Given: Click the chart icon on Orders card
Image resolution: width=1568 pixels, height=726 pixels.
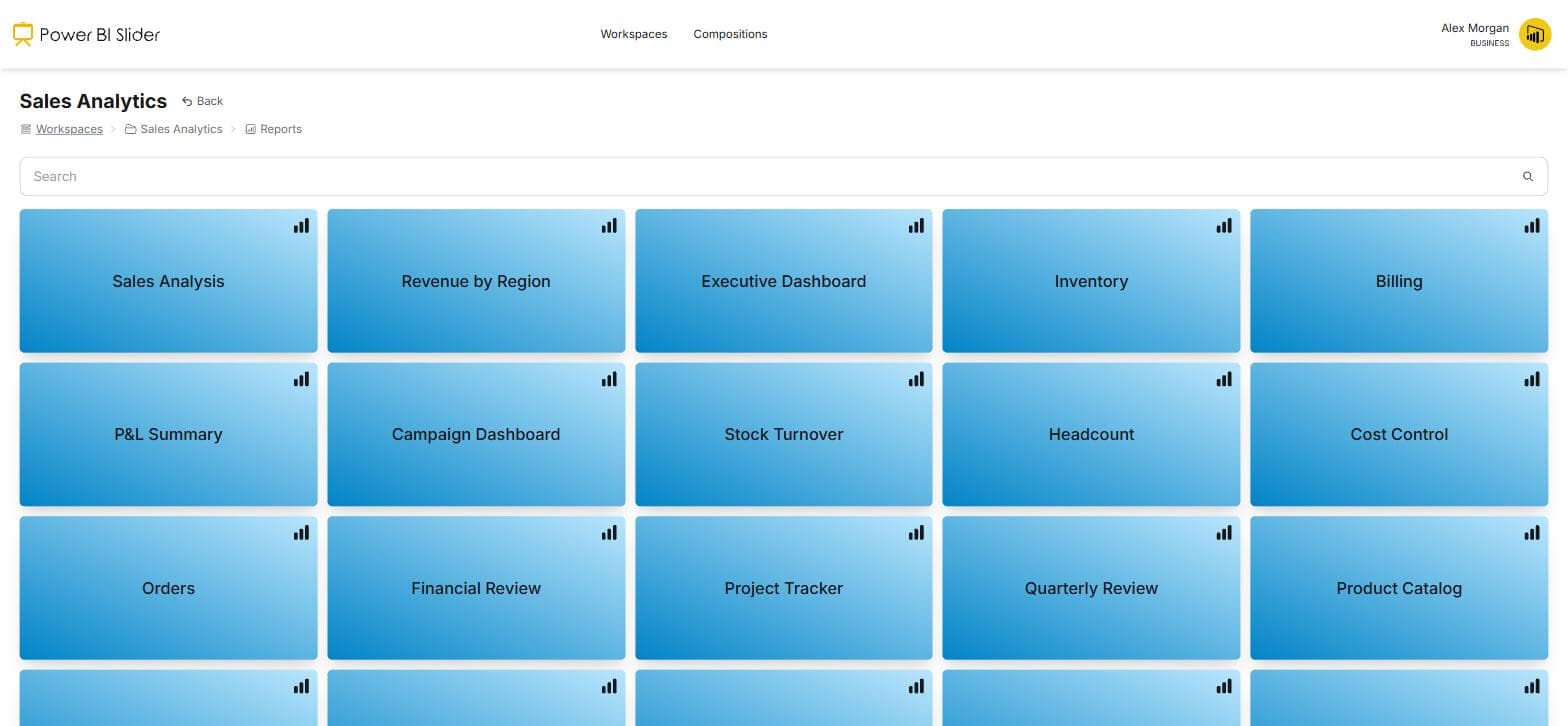Looking at the screenshot, I should (x=301, y=533).
